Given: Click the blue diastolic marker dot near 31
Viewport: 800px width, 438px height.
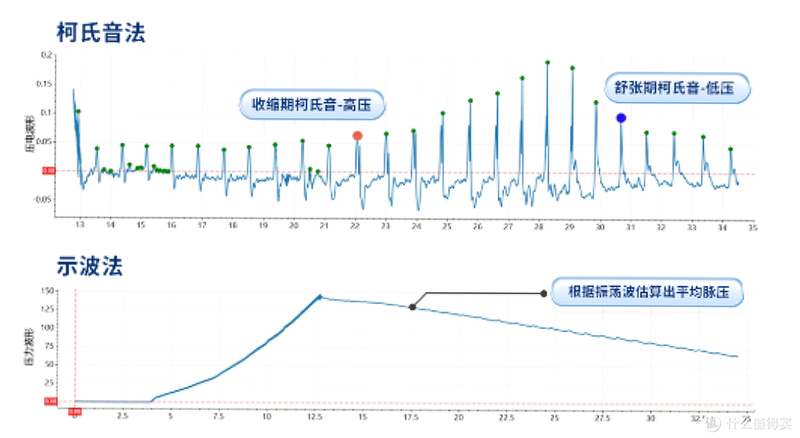Looking at the screenshot, I should pos(621,118).
